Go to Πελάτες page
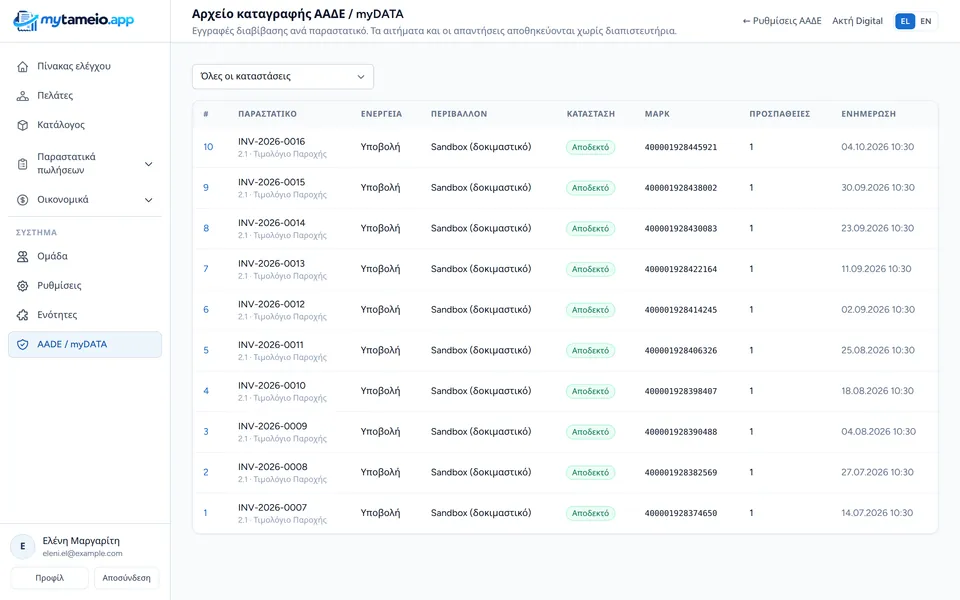This screenshot has width=960, height=600. pos(84,96)
